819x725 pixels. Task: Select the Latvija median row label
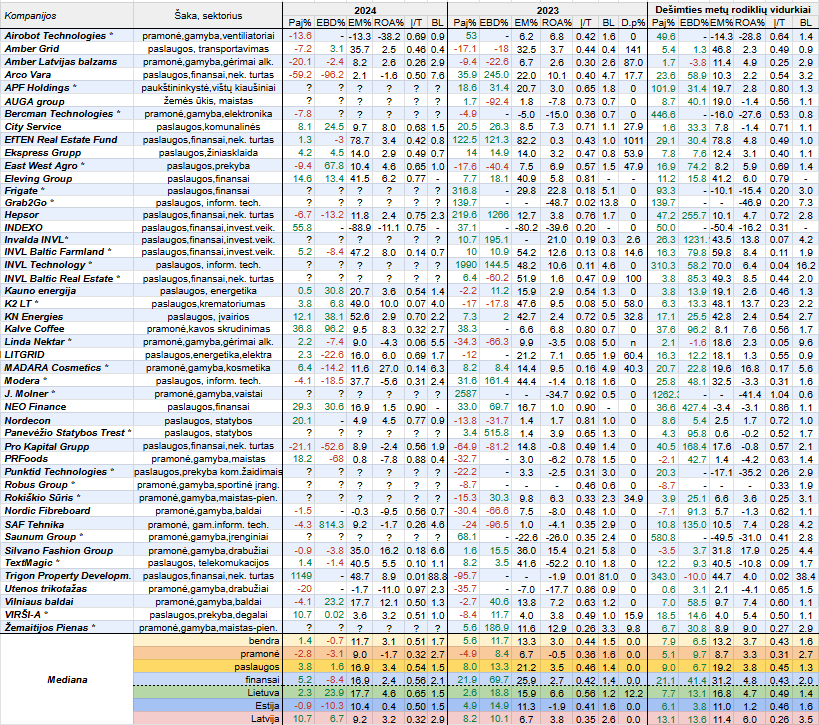[265, 719]
